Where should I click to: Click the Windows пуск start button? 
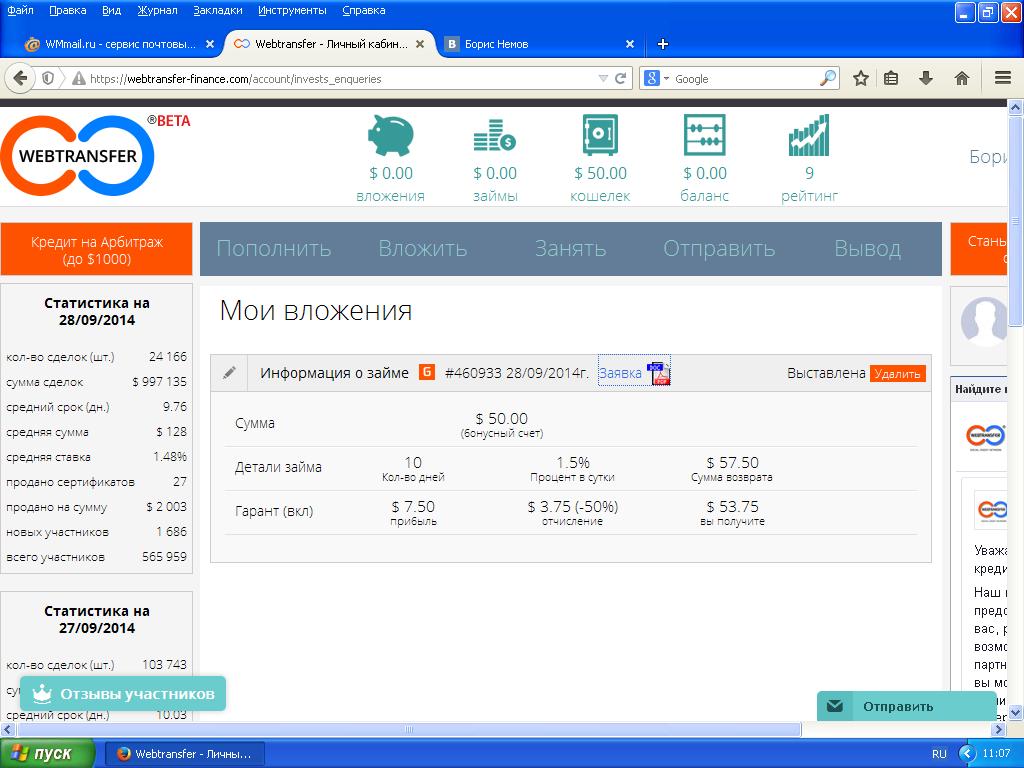pos(47,753)
